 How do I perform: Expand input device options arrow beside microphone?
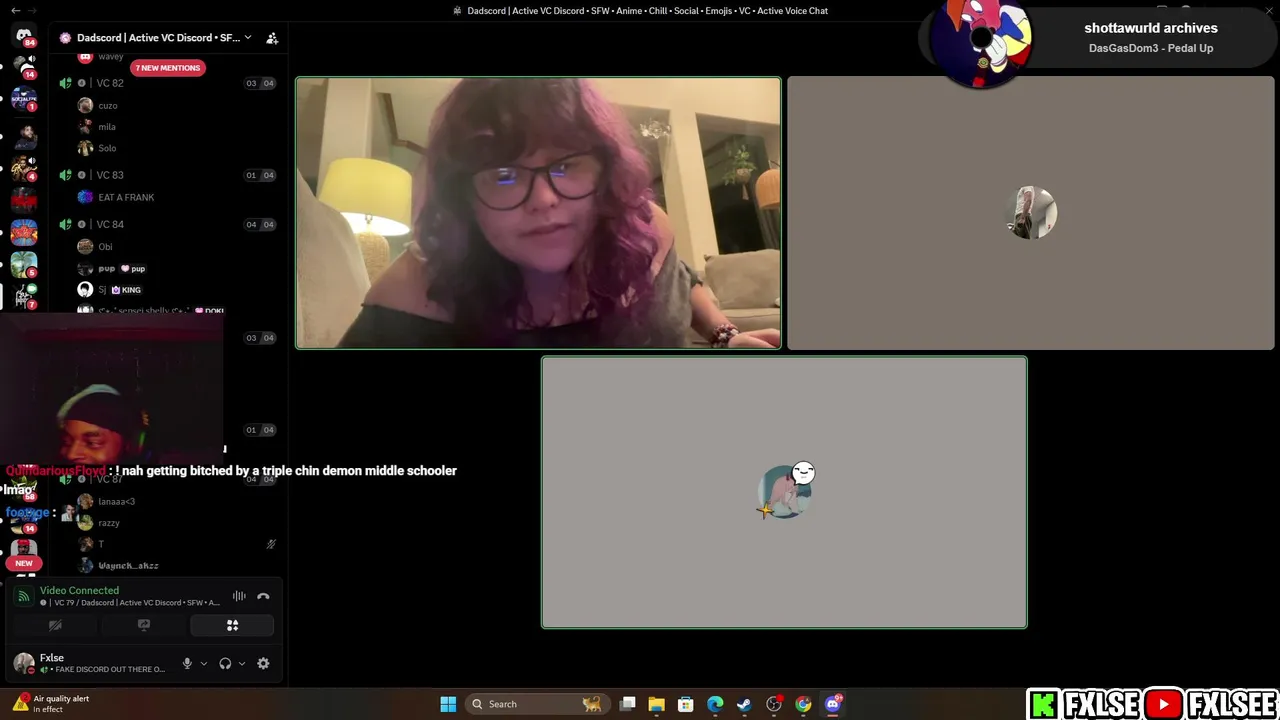point(203,663)
